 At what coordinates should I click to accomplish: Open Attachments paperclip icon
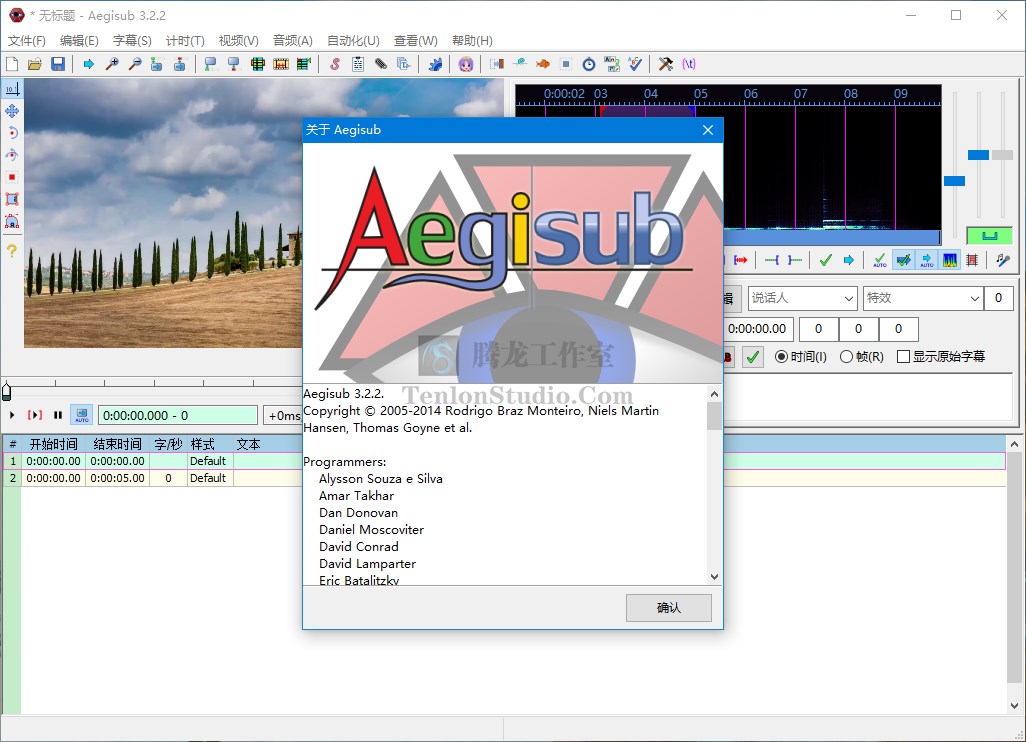[381, 63]
